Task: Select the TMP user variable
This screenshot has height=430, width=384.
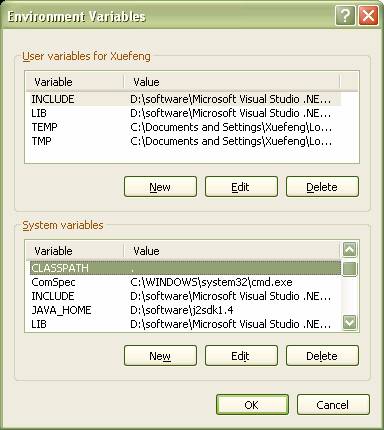Action: tap(185, 141)
